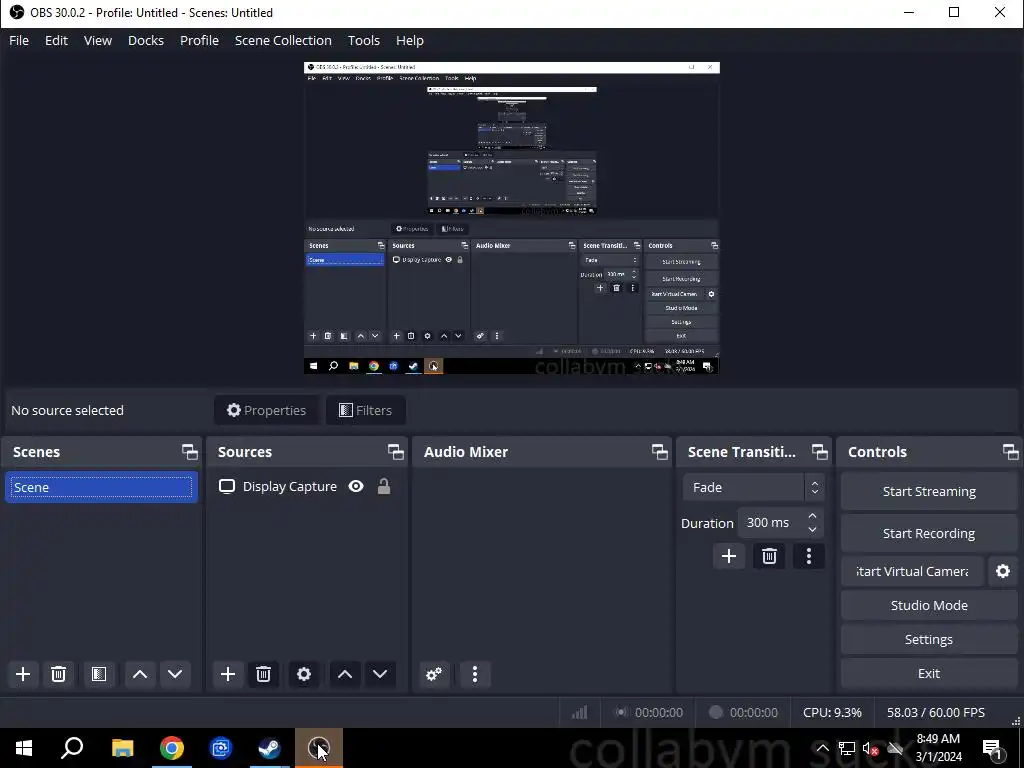Open the Profile menu

click(199, 40)
